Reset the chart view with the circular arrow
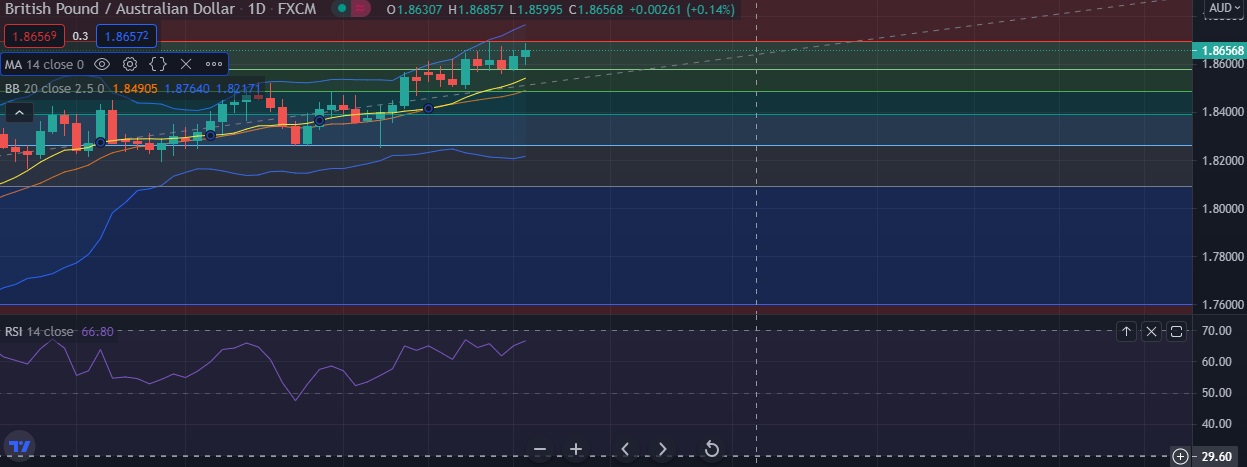Viewport: 1247px width, 467px height. (x=712, y=449)
